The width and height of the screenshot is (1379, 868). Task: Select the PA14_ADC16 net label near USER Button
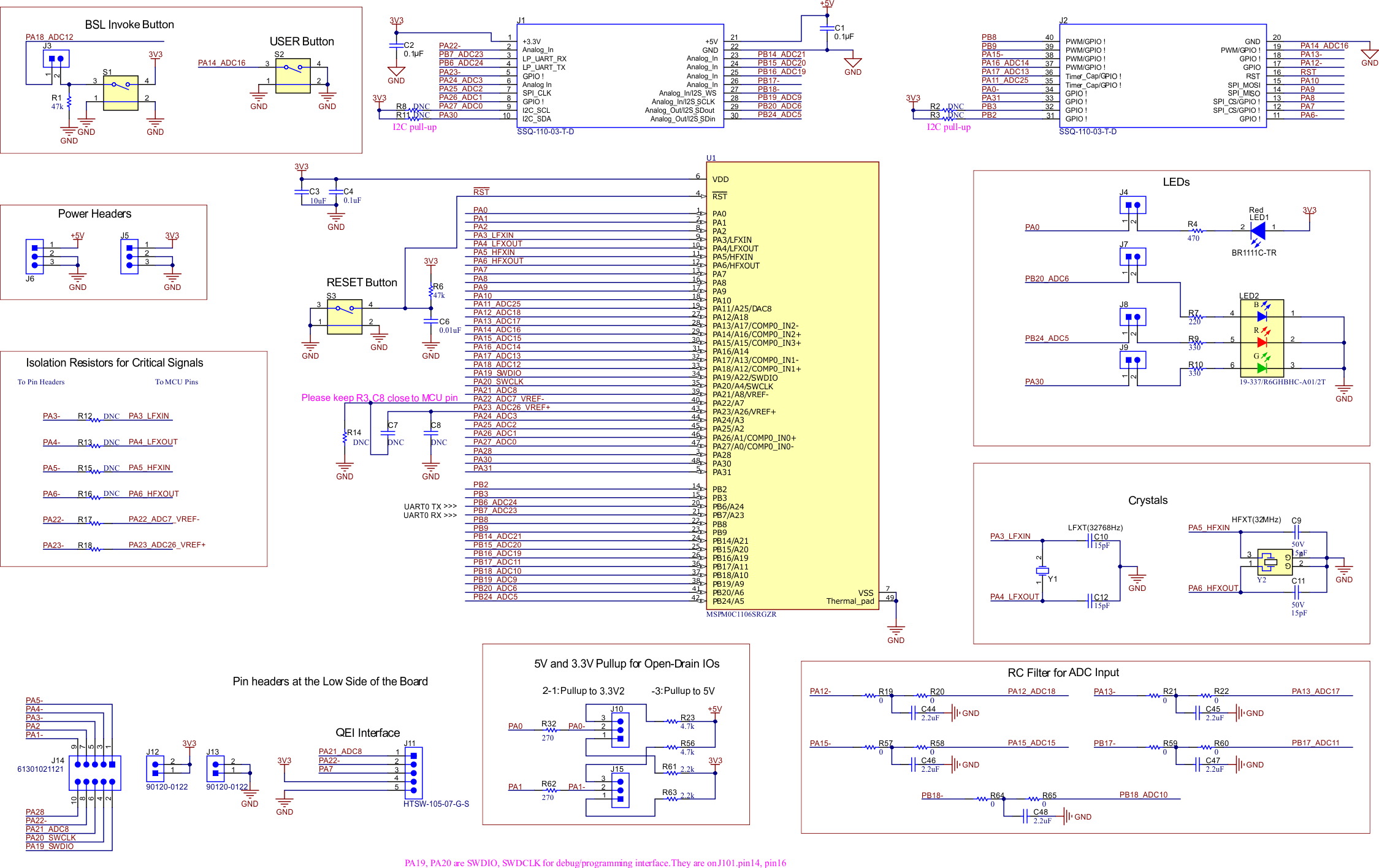coord(221,63)
